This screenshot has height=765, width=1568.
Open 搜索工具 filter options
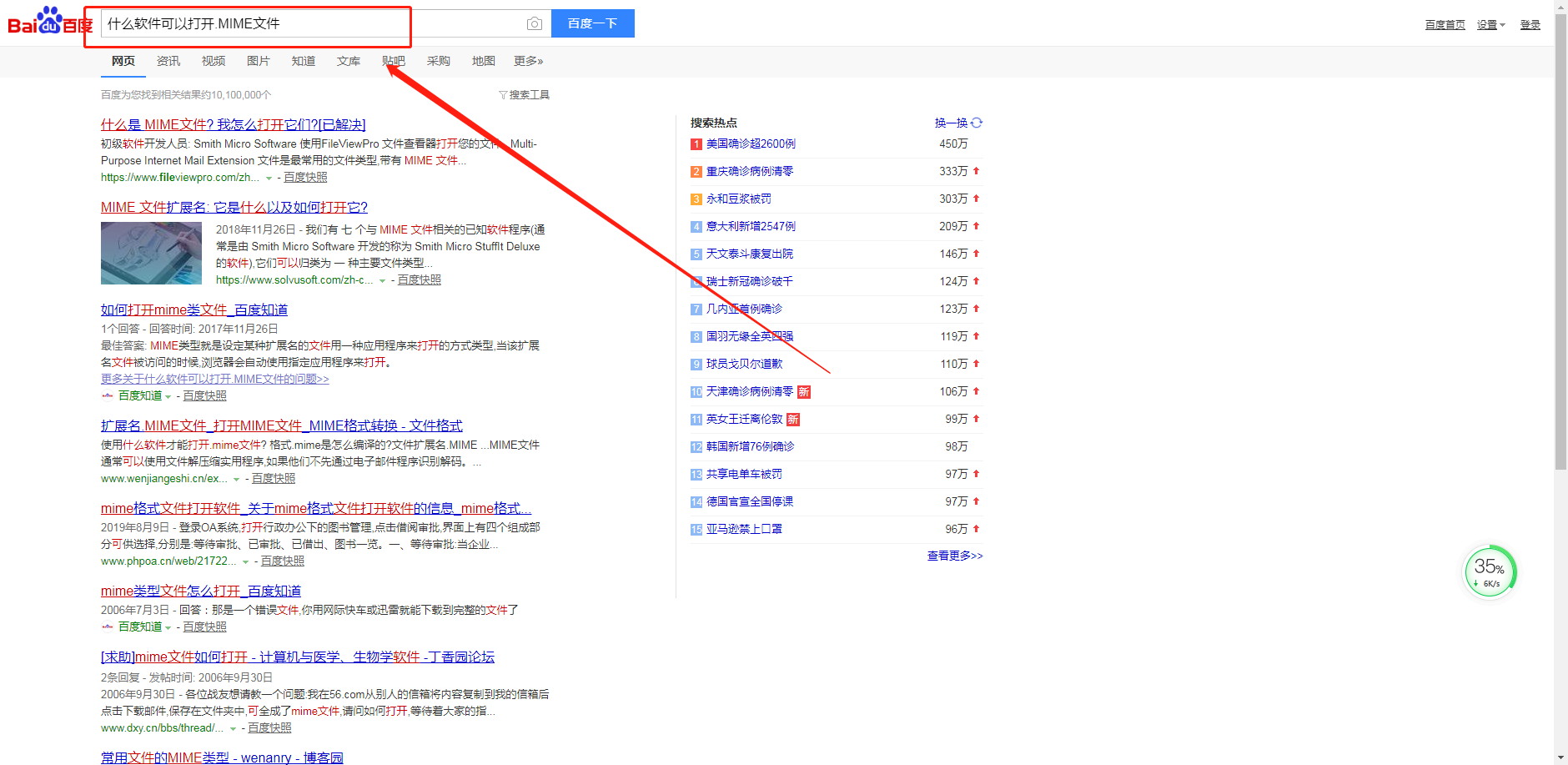pyautogui.click(x=524, y=95)
